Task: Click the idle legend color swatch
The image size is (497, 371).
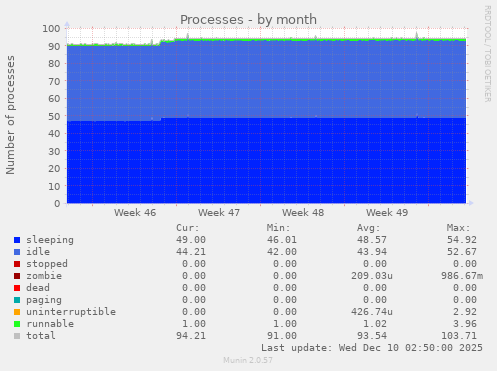Action: (x=17, y=252)
